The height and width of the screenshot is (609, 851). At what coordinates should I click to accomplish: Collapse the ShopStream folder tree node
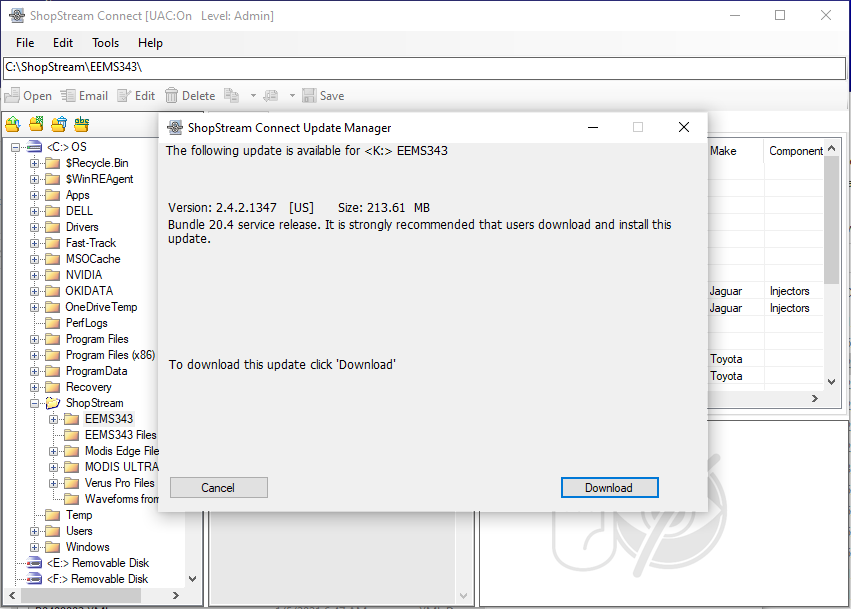(35, 403)
